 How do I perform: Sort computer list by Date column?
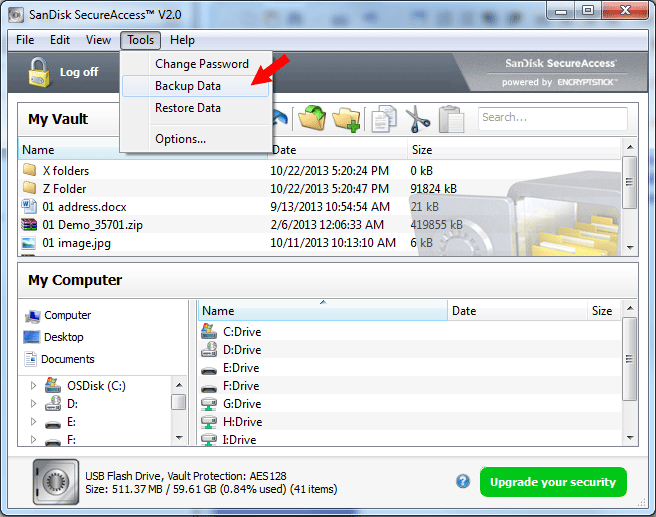[517, 310]
